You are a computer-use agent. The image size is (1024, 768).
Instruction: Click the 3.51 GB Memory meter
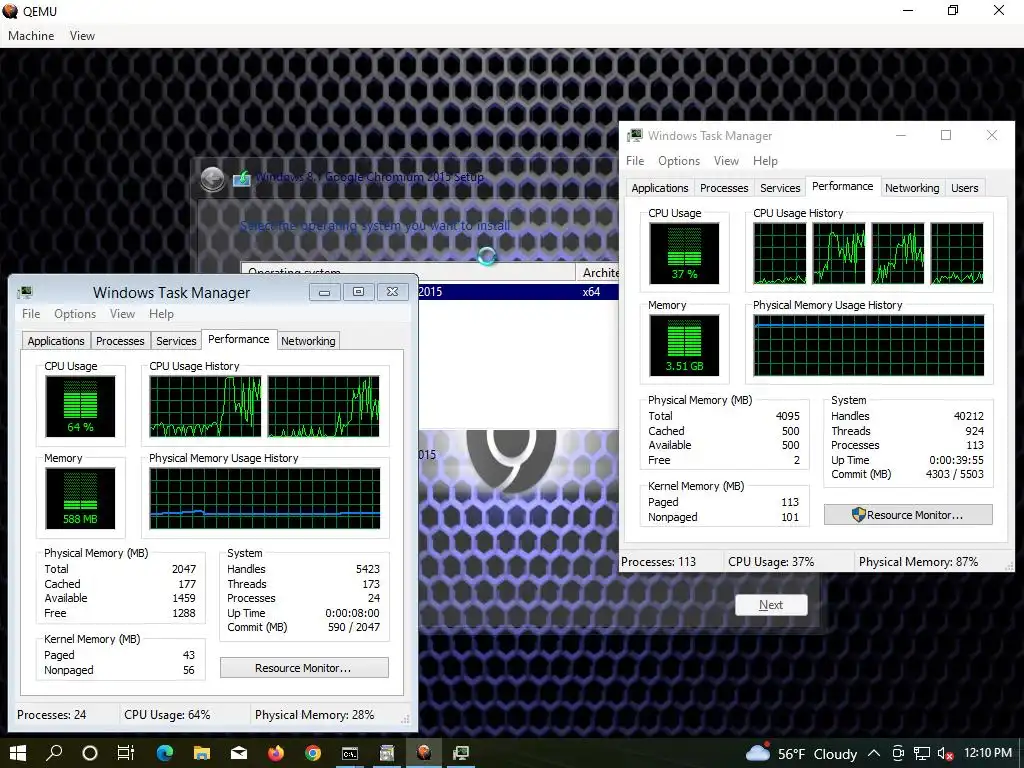tap(684, 345)
